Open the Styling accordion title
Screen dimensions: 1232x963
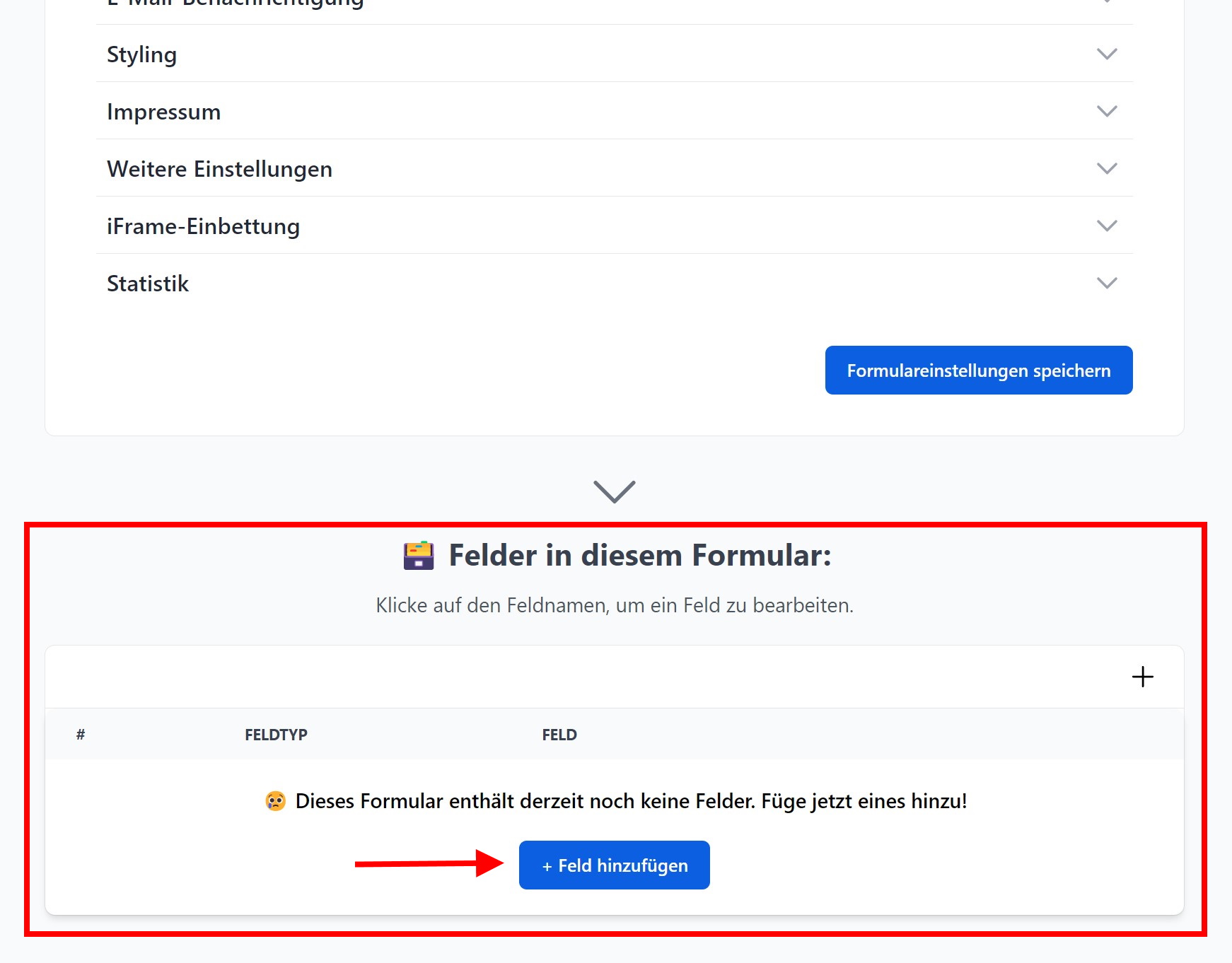tap(141, 54)
